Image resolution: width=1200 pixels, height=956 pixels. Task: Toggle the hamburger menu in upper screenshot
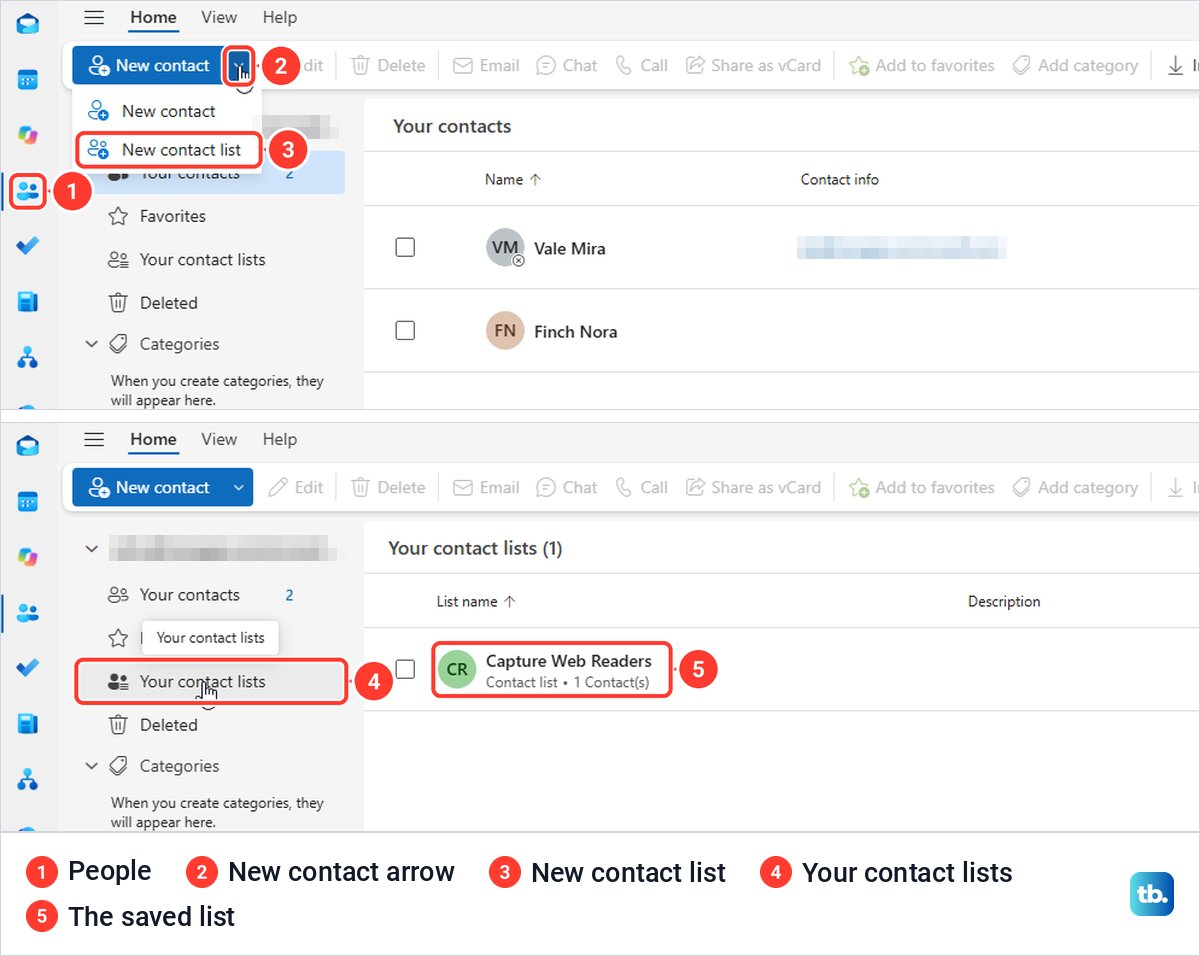pos(94,17)
